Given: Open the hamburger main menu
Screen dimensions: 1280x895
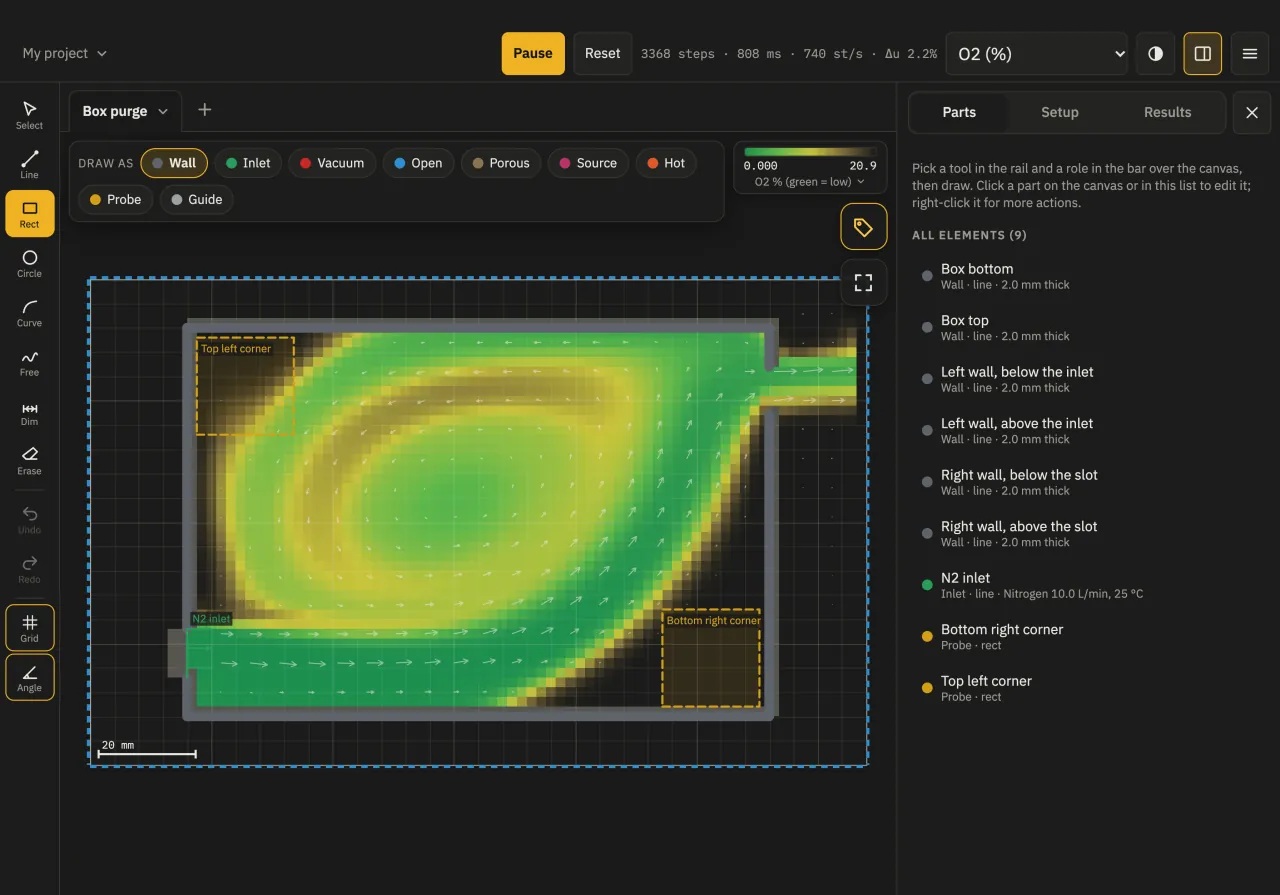Looking at the screenshot, I should pos(1249,54).
